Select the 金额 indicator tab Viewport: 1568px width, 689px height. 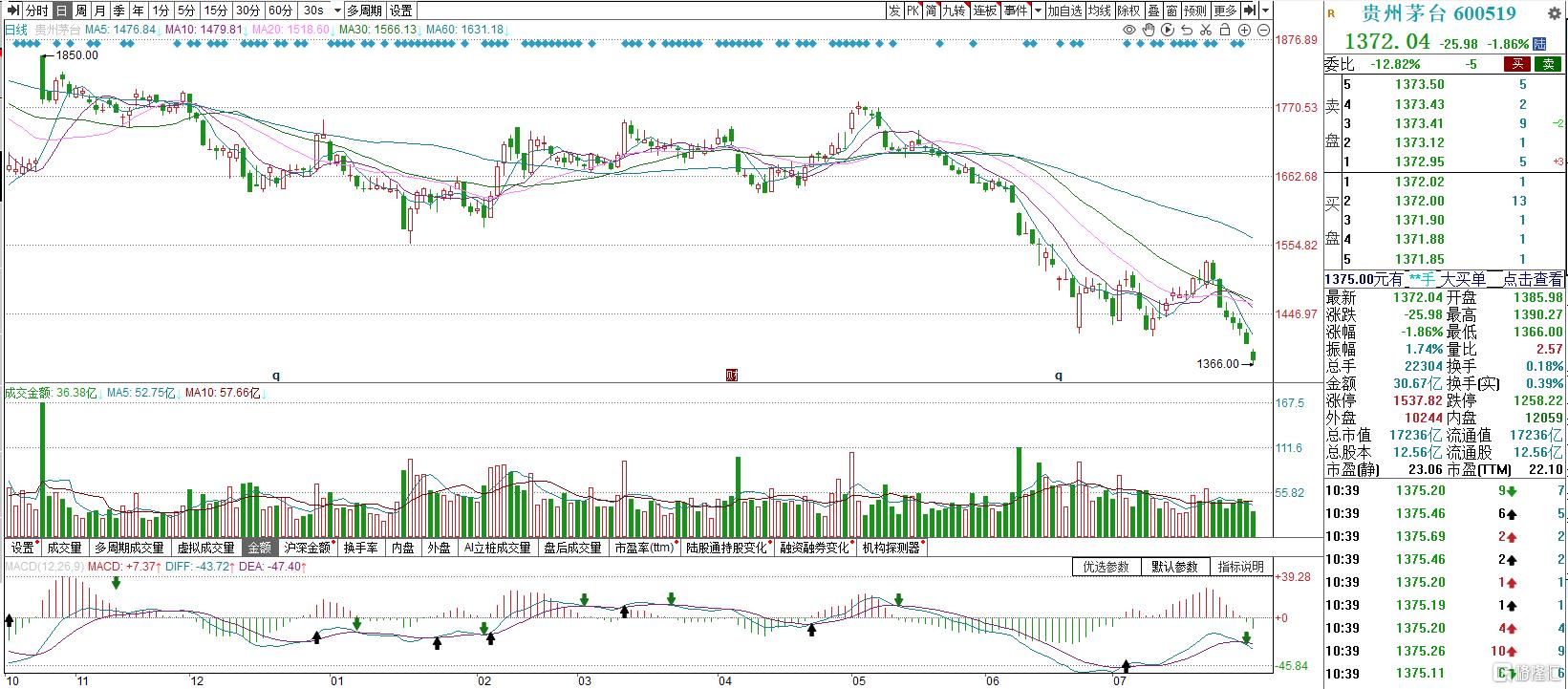click(260, 549)
